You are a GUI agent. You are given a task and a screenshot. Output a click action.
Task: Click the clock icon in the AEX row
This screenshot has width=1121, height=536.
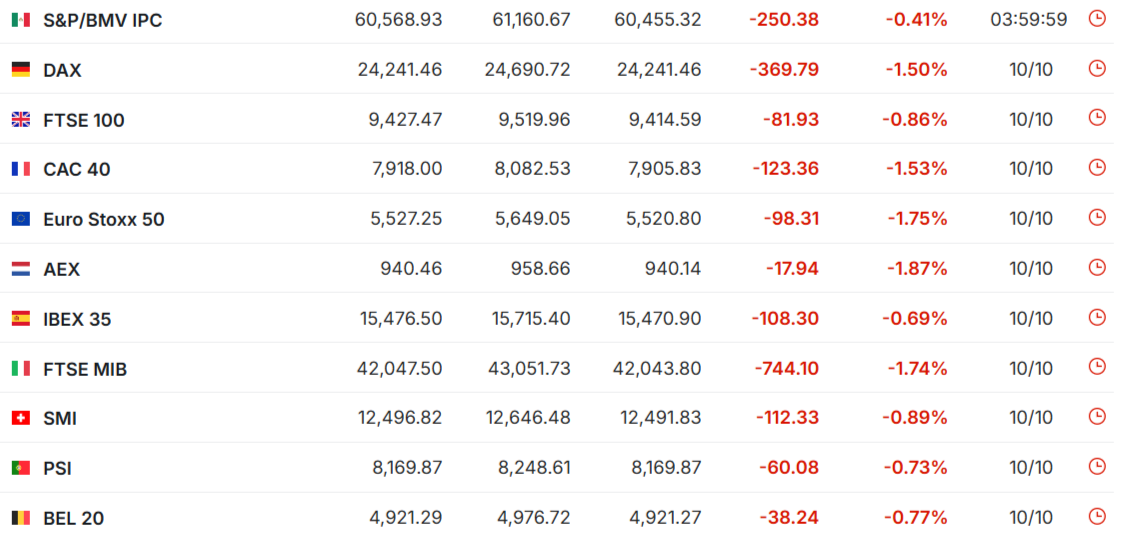[x=1097, y=267]
